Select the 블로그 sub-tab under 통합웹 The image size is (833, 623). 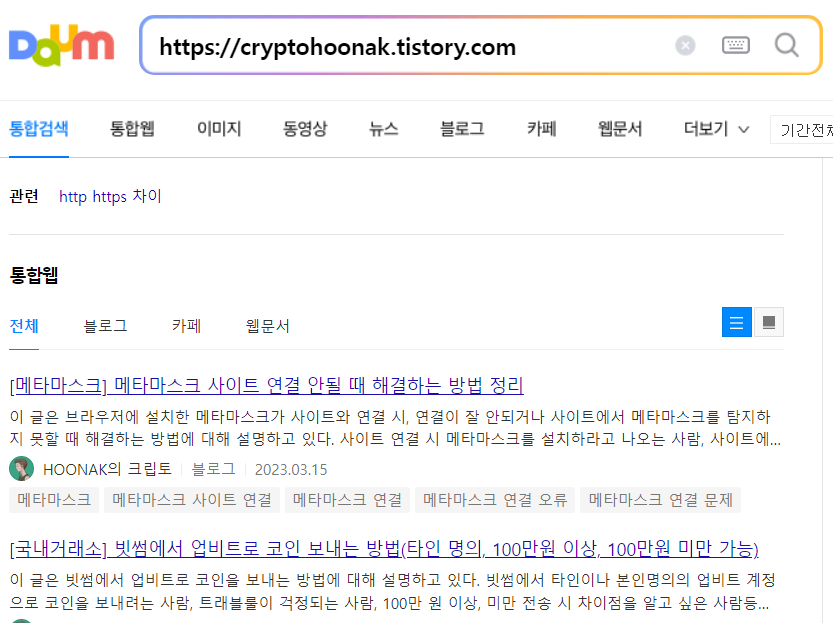click(x=105, y=326)
